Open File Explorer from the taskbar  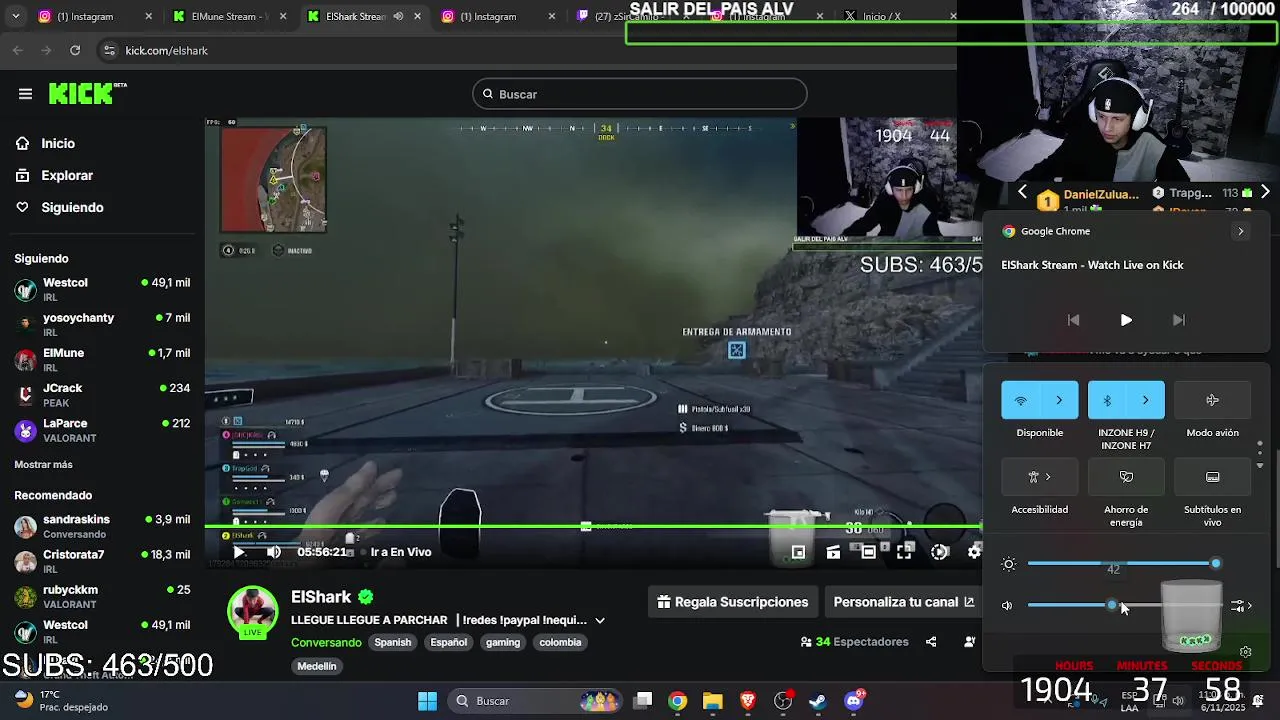coord(712,701)
